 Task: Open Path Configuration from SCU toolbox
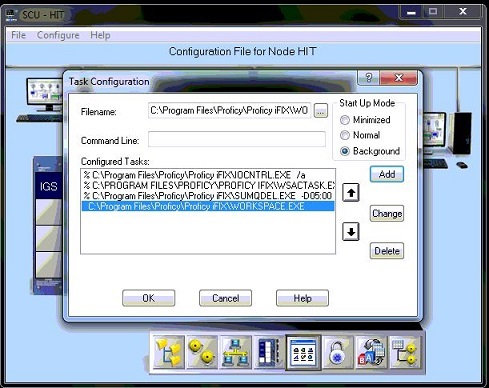coord(170,353)
